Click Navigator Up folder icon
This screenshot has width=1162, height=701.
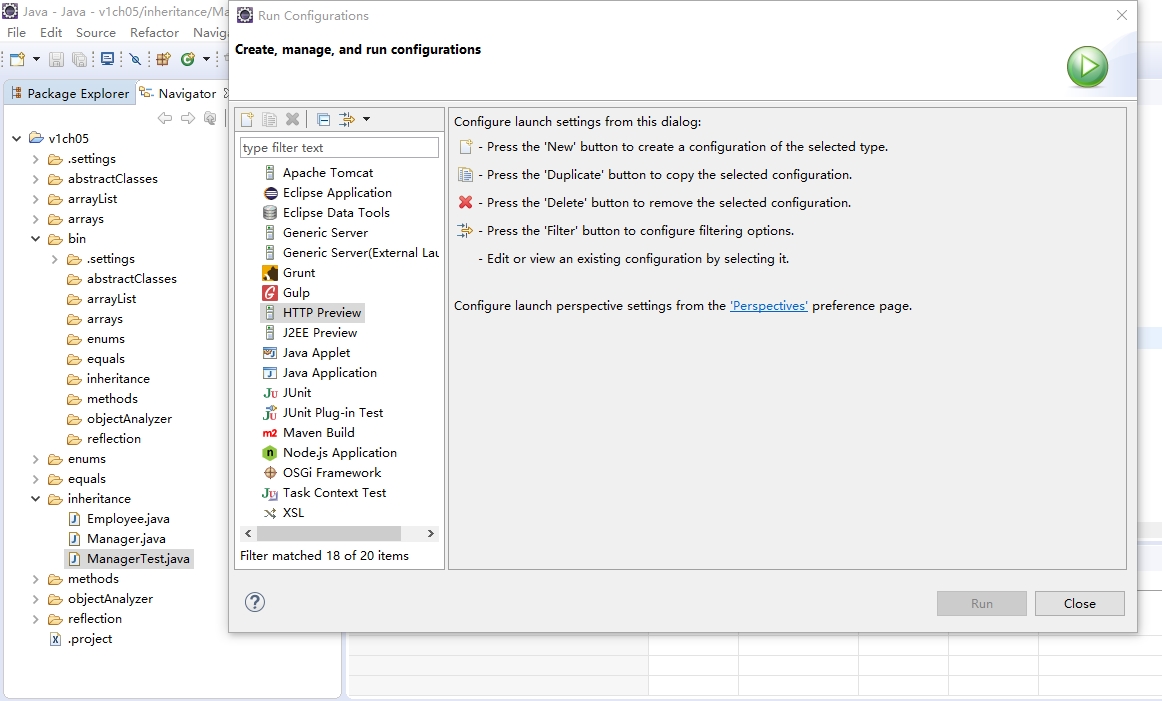point(210,118)
